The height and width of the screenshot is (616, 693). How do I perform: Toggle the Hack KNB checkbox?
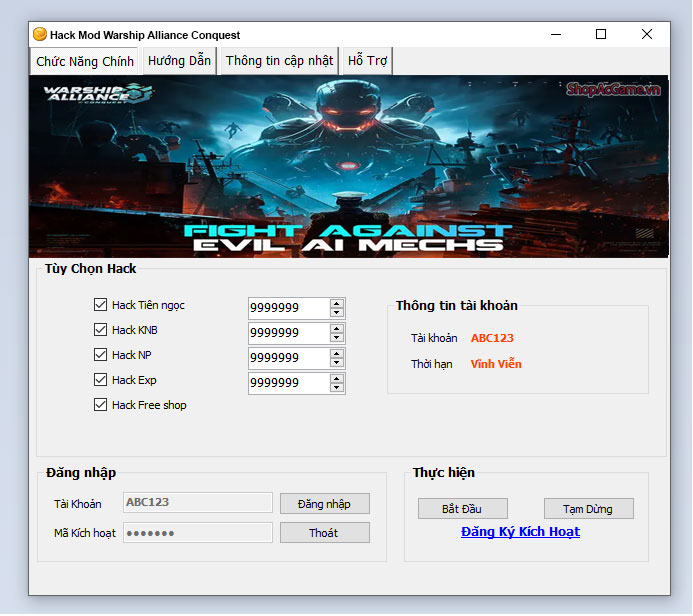[x=100, y=330]
